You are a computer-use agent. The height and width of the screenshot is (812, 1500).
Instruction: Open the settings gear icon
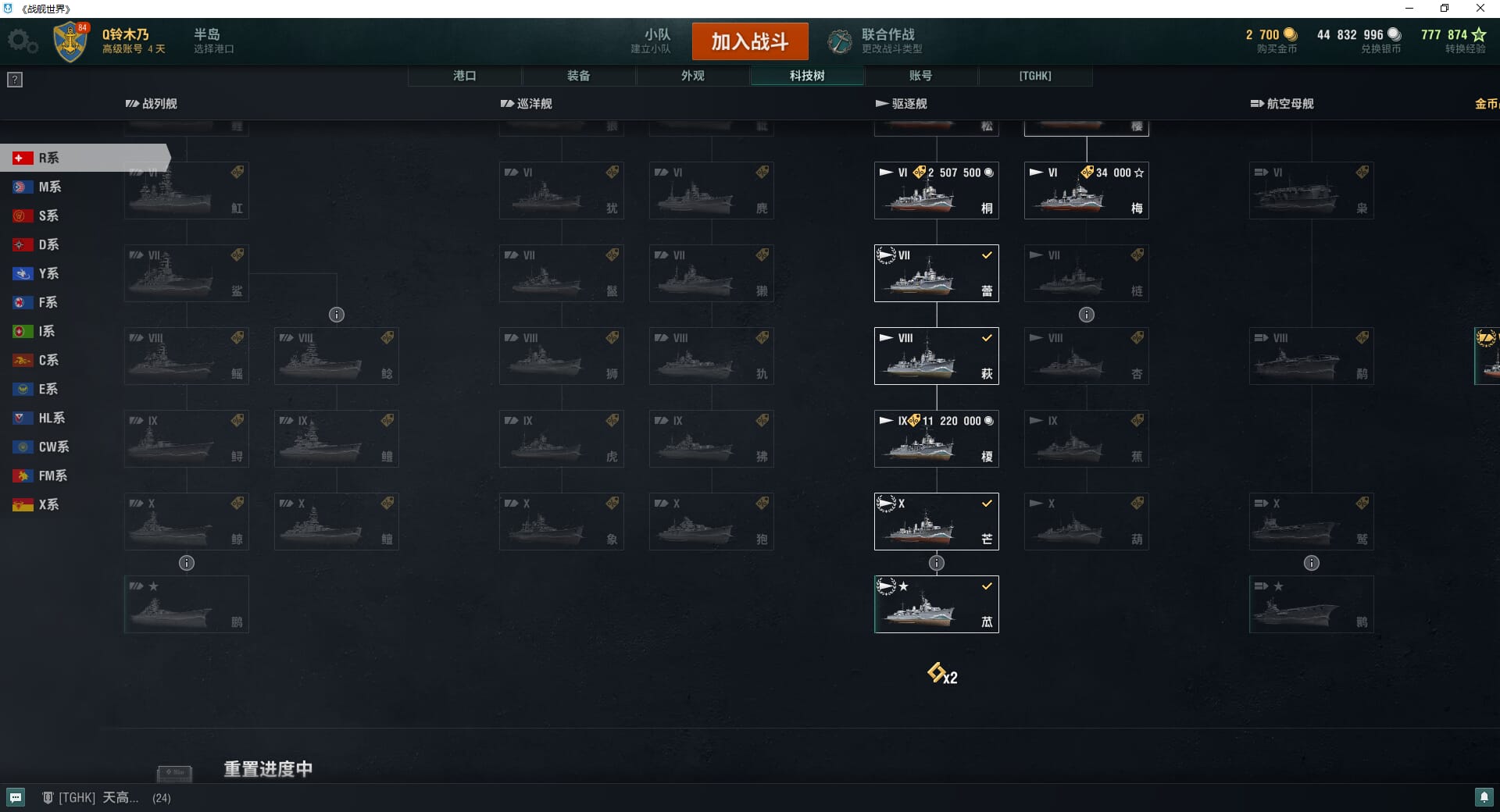[22, 41]
